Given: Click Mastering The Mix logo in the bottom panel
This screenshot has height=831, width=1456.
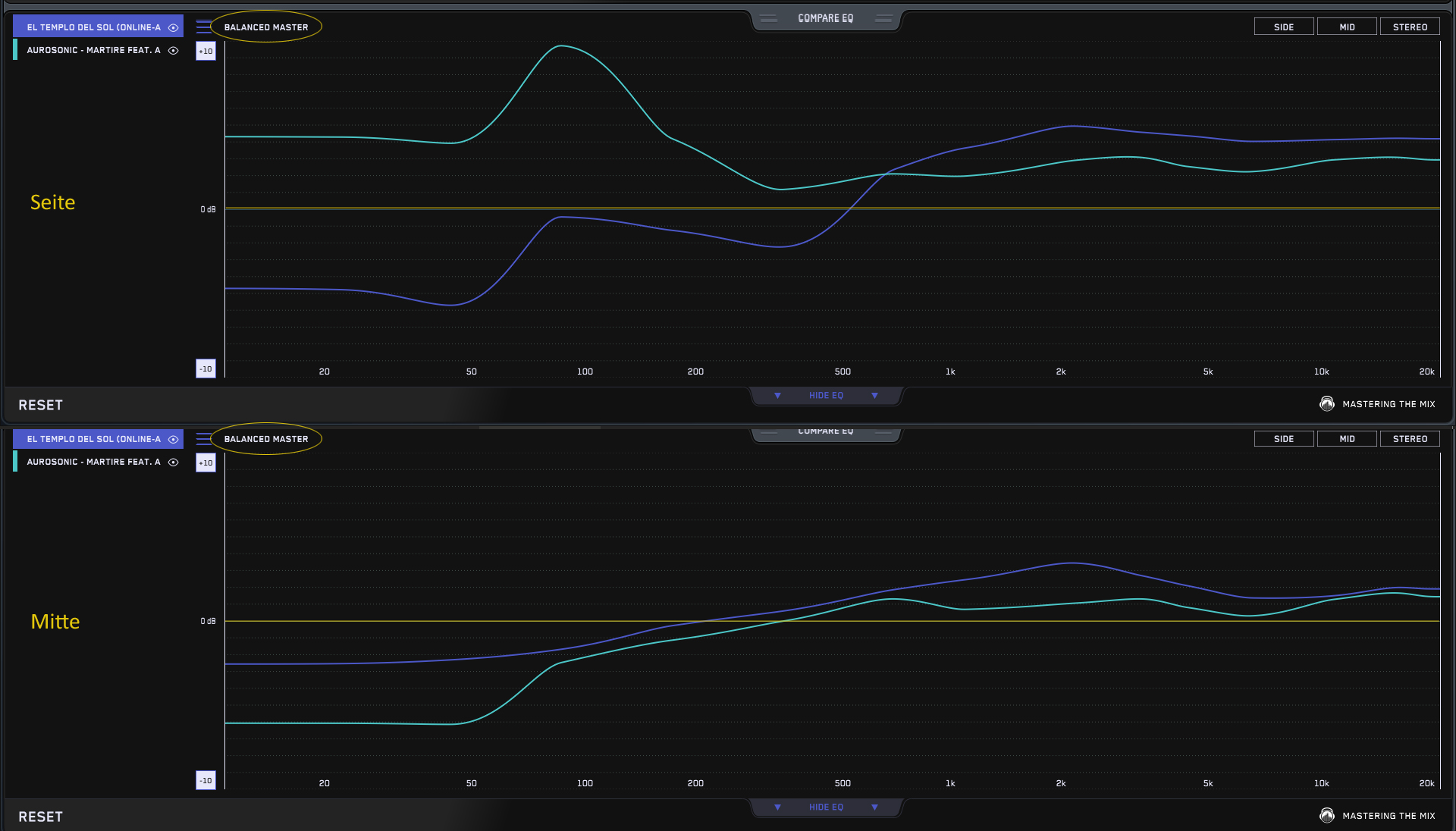Looking at the screenshot, I should (x=1326, y=816).
